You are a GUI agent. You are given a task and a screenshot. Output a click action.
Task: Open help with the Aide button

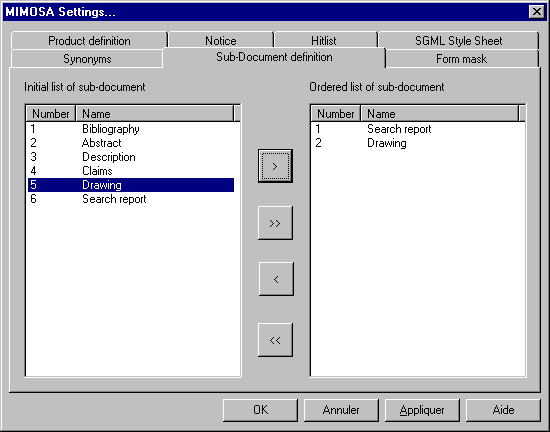[503, 410]
